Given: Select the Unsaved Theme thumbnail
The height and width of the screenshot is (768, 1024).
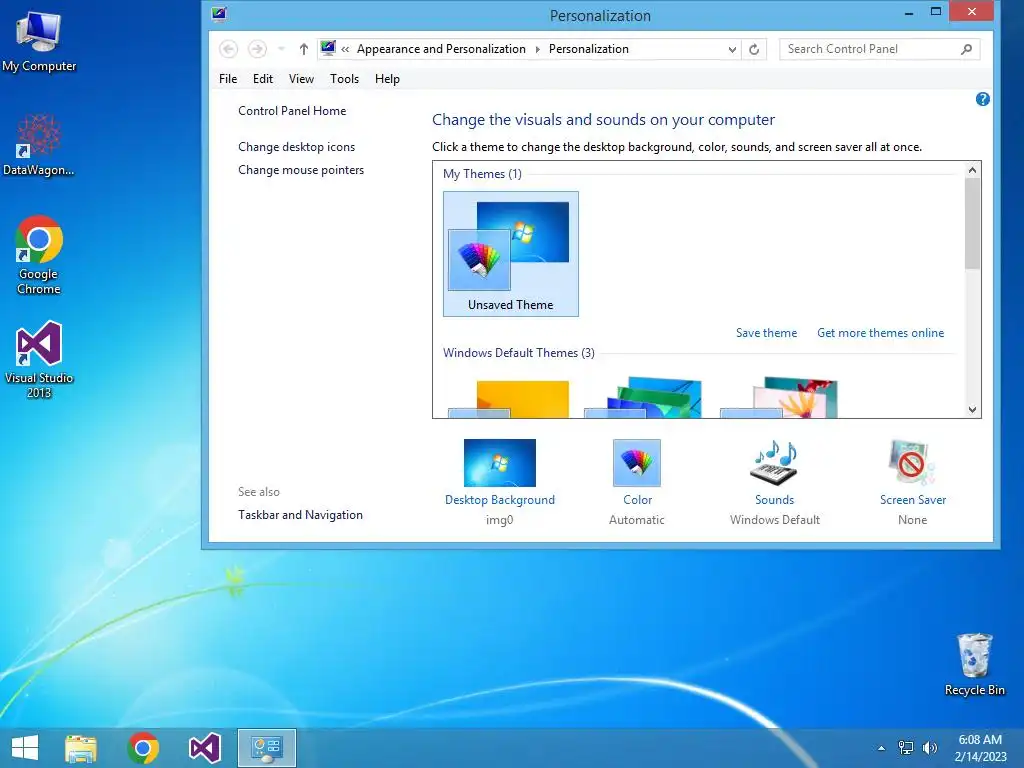Looking at the screenshot, I should click(x=511, y=254).
